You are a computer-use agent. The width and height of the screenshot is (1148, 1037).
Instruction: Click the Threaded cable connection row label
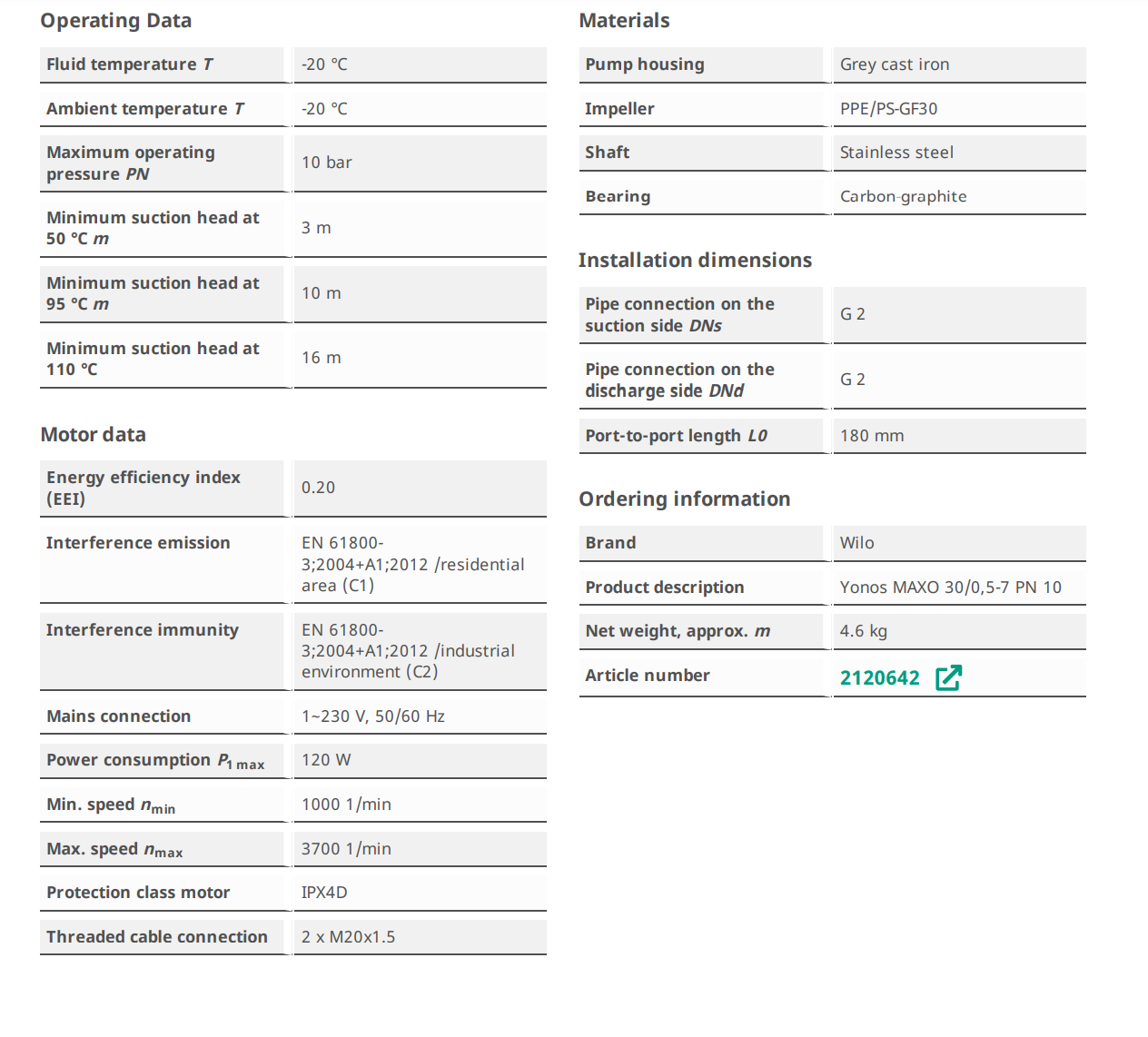157,937
